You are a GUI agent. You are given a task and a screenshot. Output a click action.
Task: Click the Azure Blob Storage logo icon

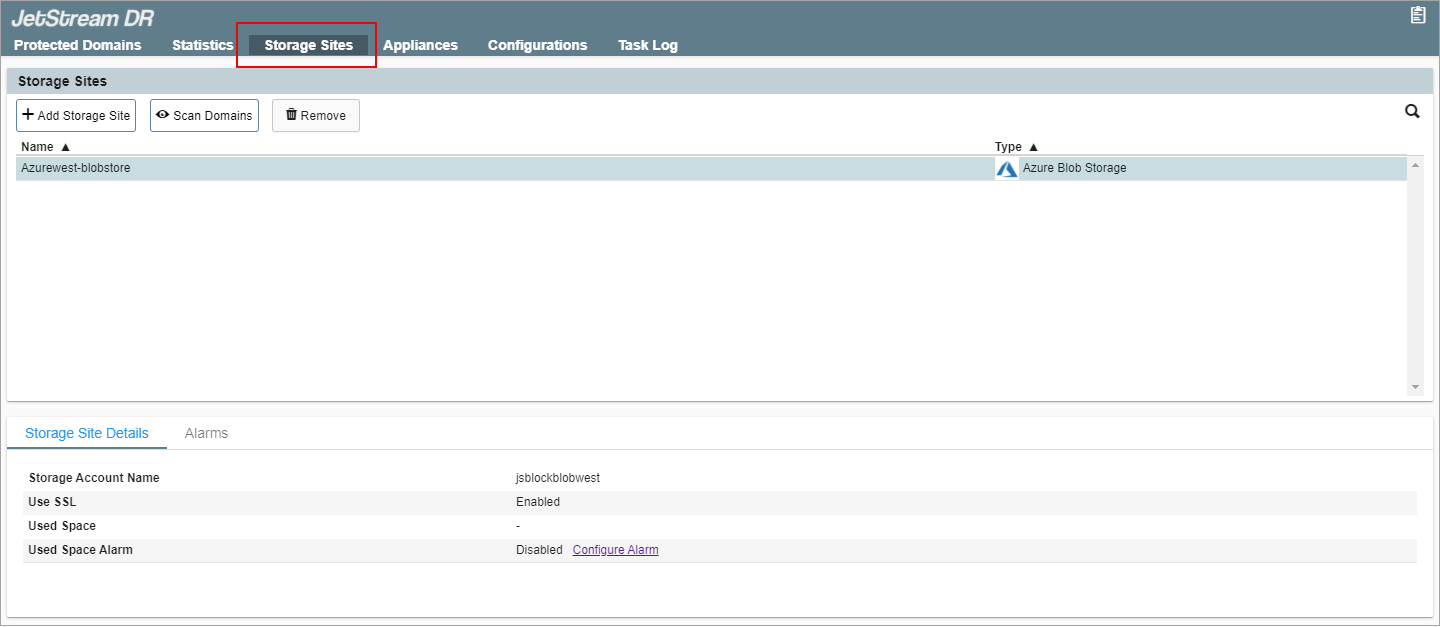point(1007,169)
